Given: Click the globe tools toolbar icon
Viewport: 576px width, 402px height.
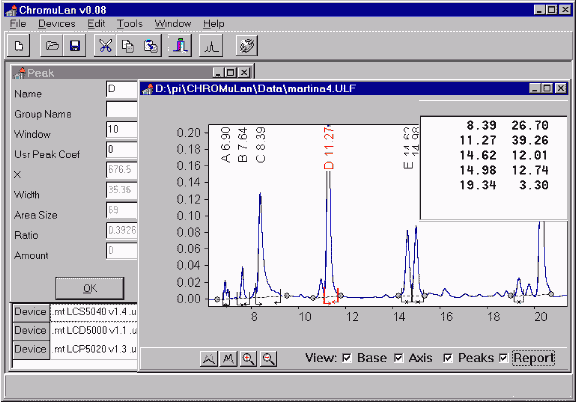Looking at the screenshot, I should (247, 46).
